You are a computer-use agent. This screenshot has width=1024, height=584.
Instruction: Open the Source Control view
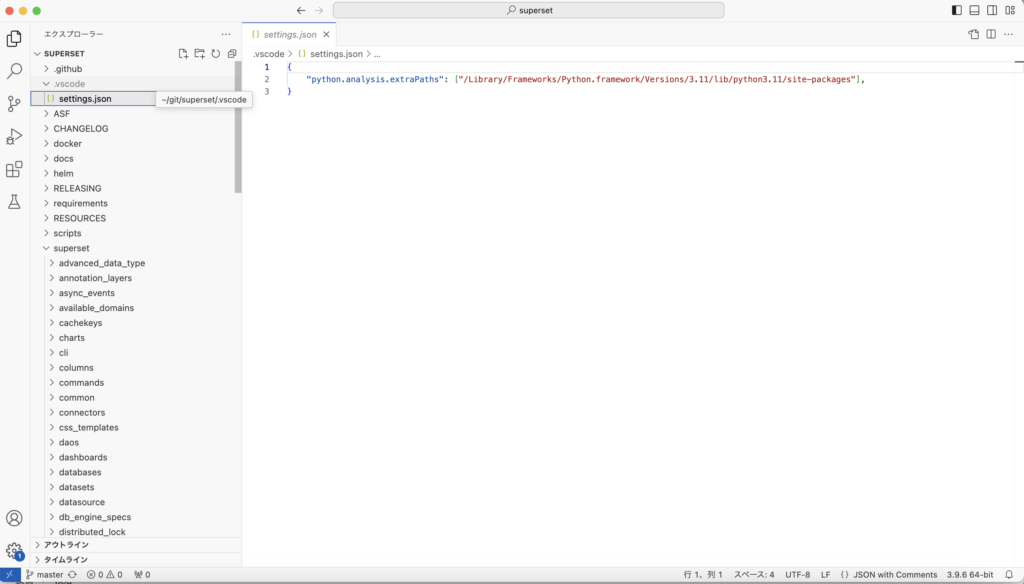14,104
